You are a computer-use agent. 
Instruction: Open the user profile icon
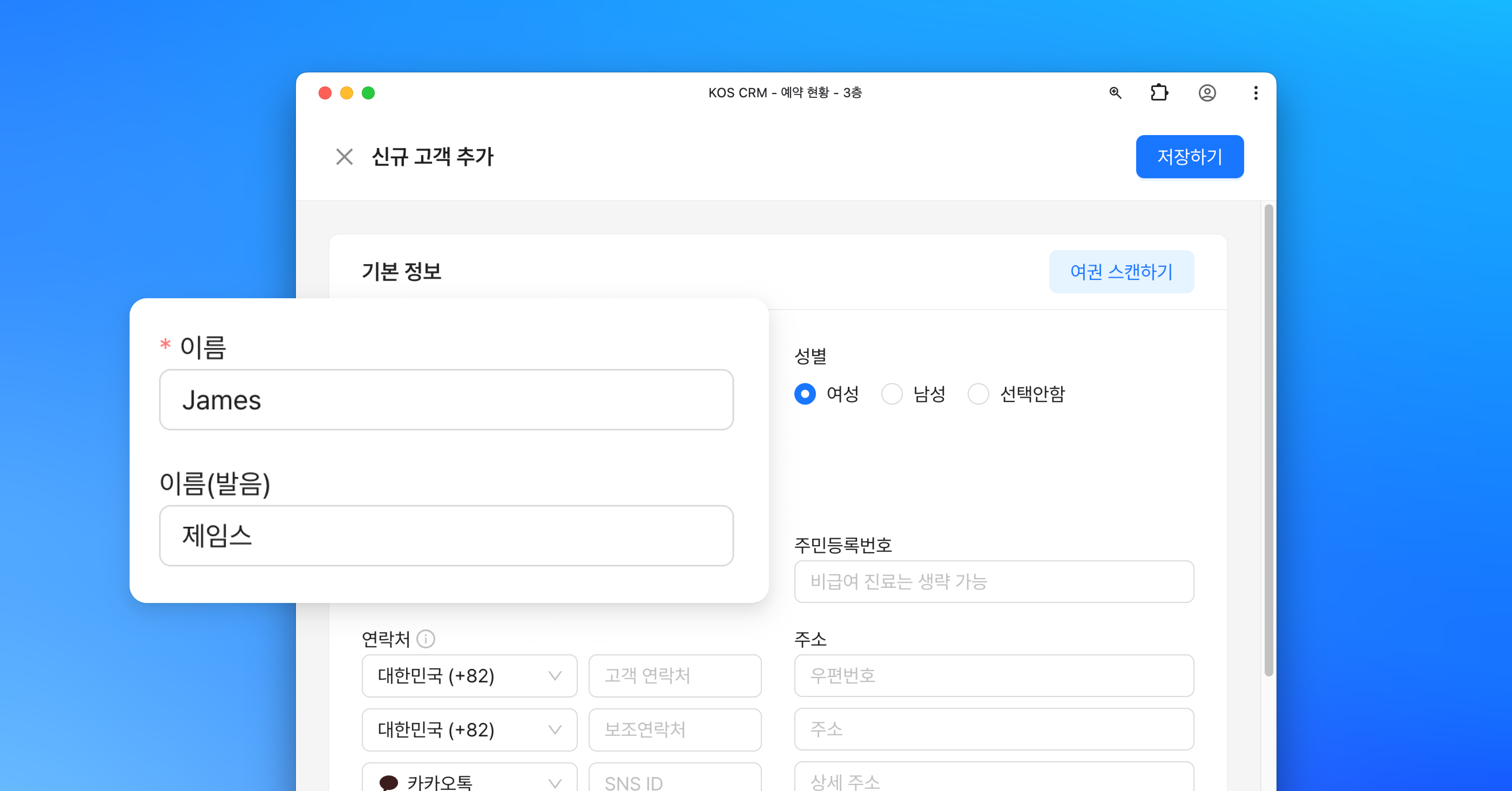pyautogui.click(x=1207, y=93)
